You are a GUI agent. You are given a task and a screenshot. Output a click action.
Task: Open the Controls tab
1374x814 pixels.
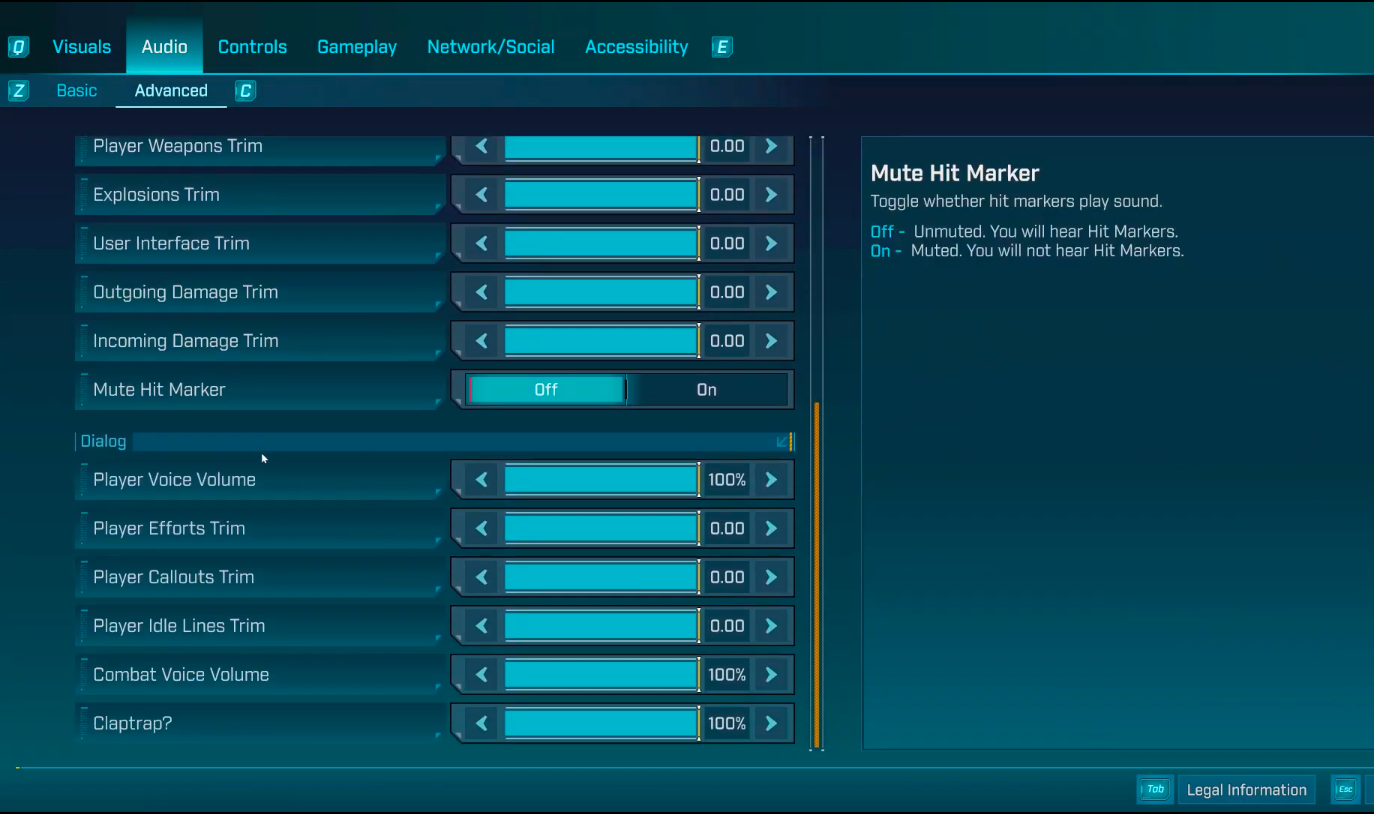tap(252, 47)
